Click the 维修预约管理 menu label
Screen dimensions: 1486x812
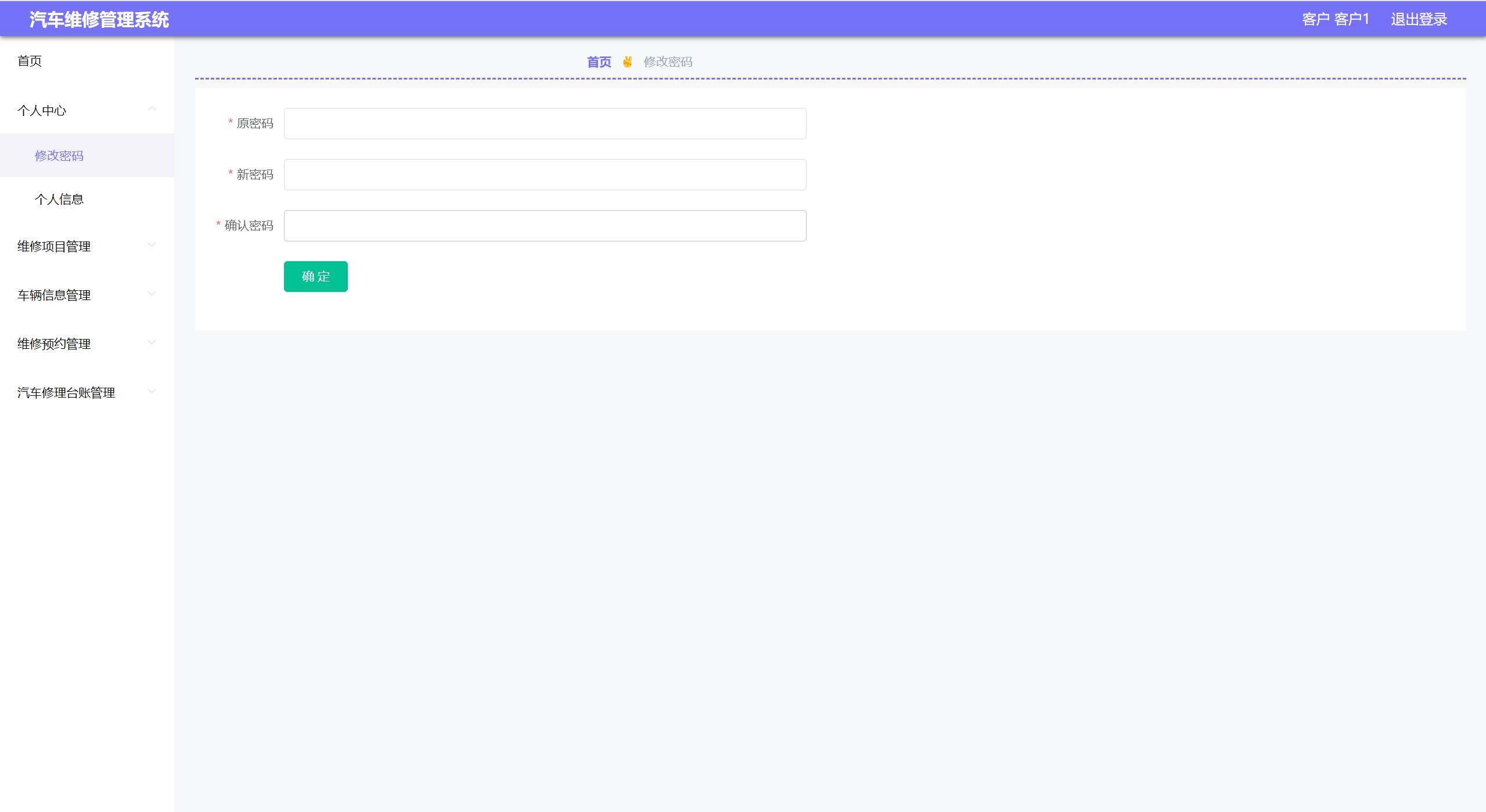54,344
